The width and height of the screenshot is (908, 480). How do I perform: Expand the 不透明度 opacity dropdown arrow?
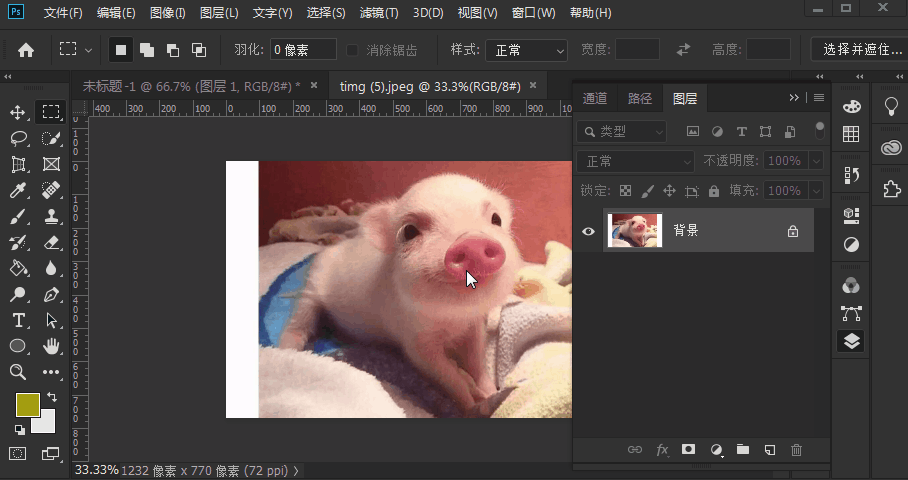click(817, 161)
